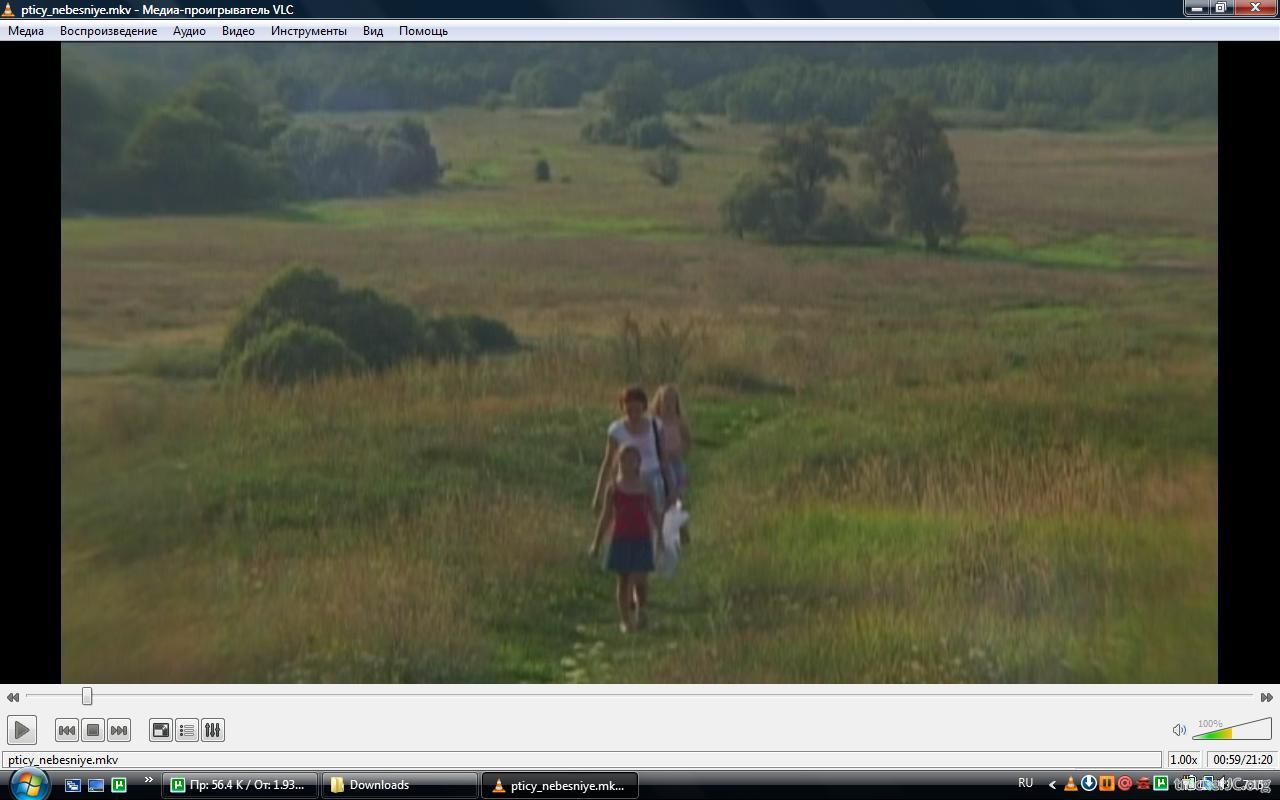Viewport: 1280px width, 800px height.
Task: Expand the Аудио menu
Action: click(x=189, y=31)
